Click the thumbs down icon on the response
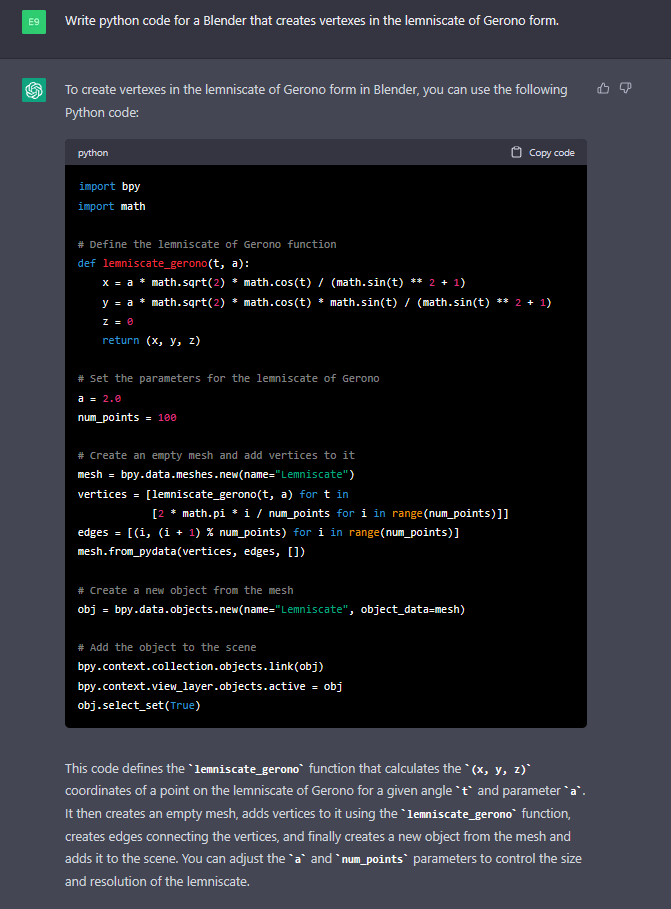 tap(626, 89)
